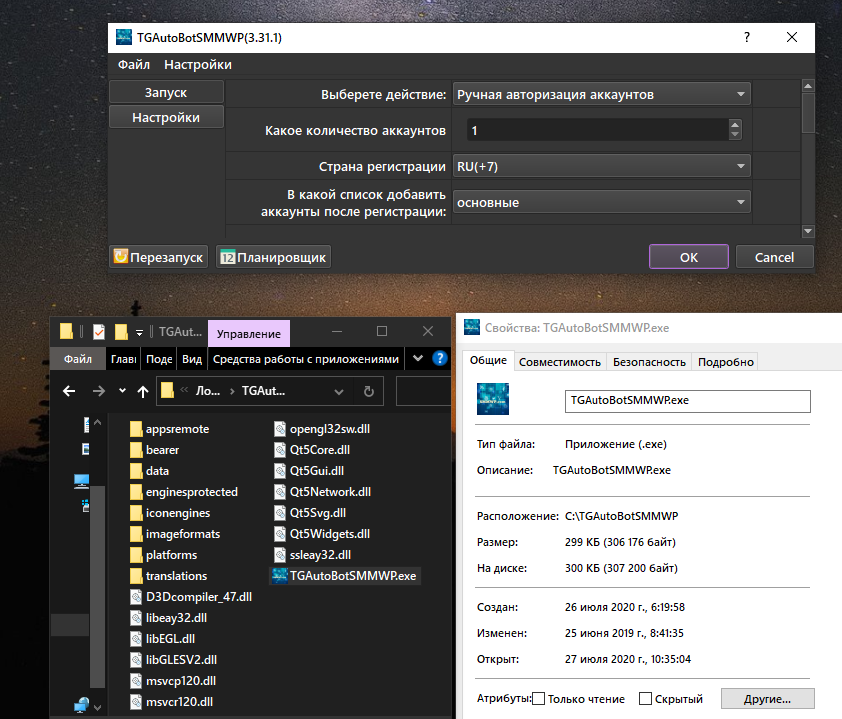Viewport: 842px width, 719px height.
Task: Open address bar history dropdown
Action: coord(339,391)
